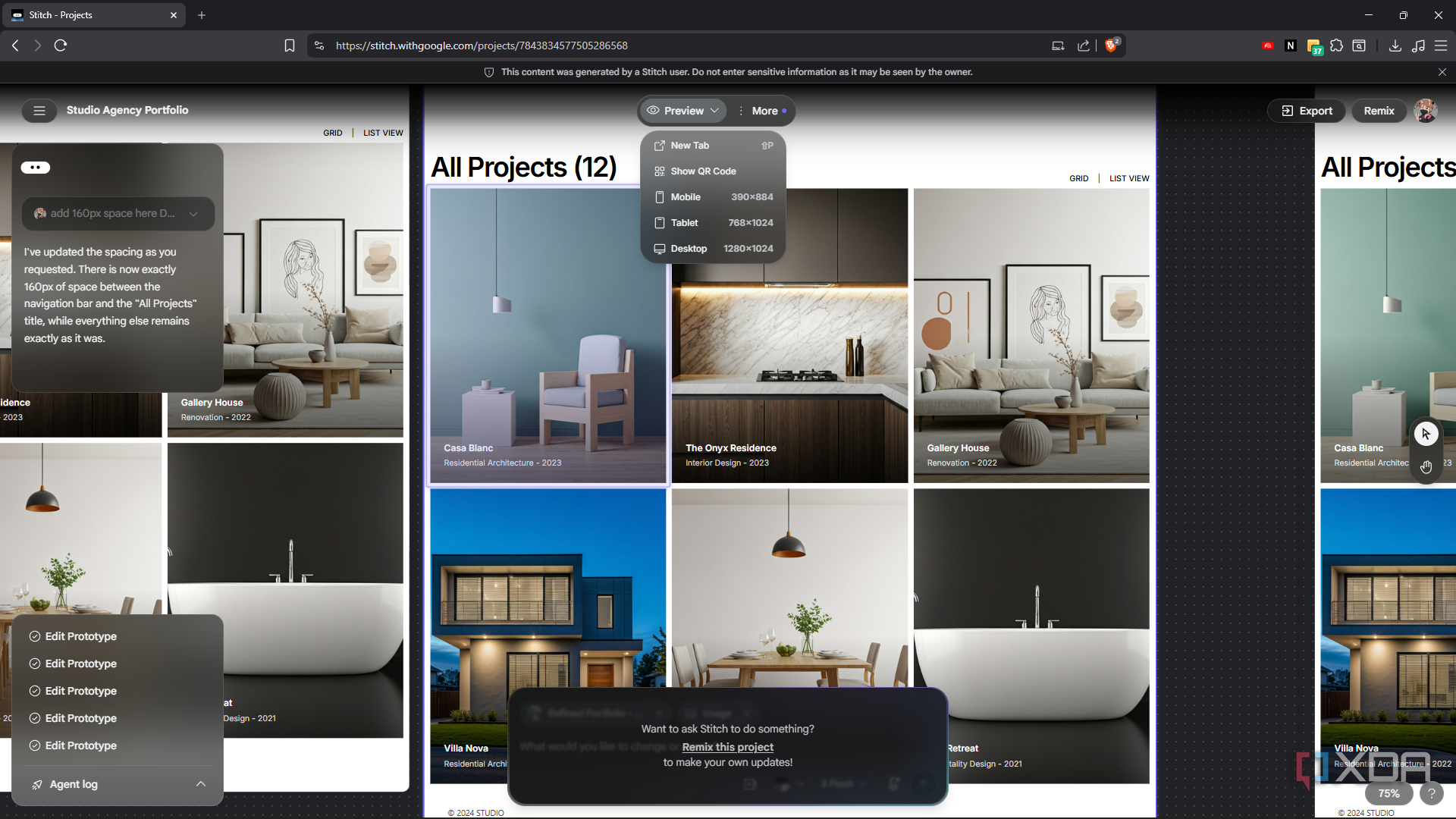Click the address bar URL field
The height and width of the screenshot is (819, 1456).
(x=682, y=45)
